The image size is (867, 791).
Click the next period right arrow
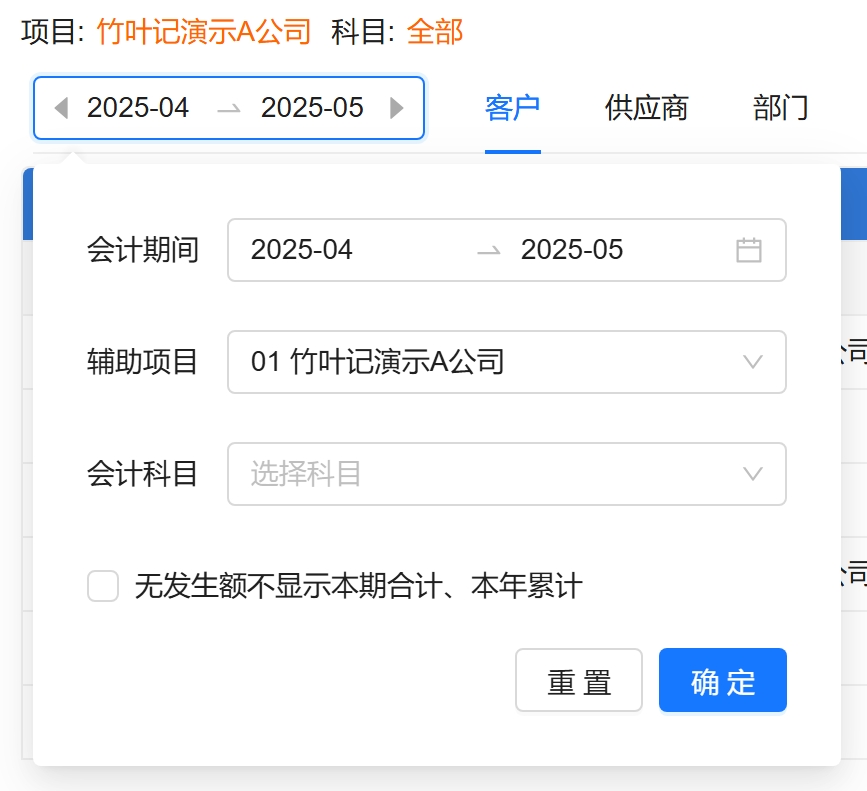[x=397, y=108]
